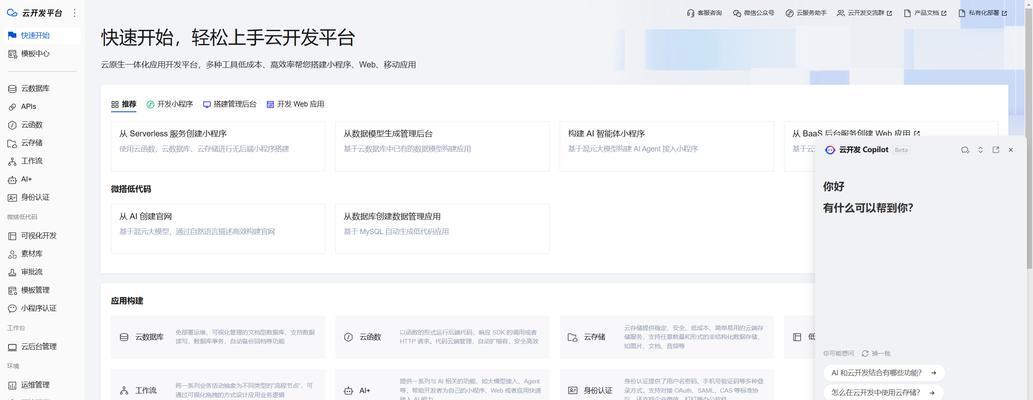Viewport: 1033px width, 400px height.
Task: Open 云后台管理 in the sidebar
Action: [x=41, y=347]
